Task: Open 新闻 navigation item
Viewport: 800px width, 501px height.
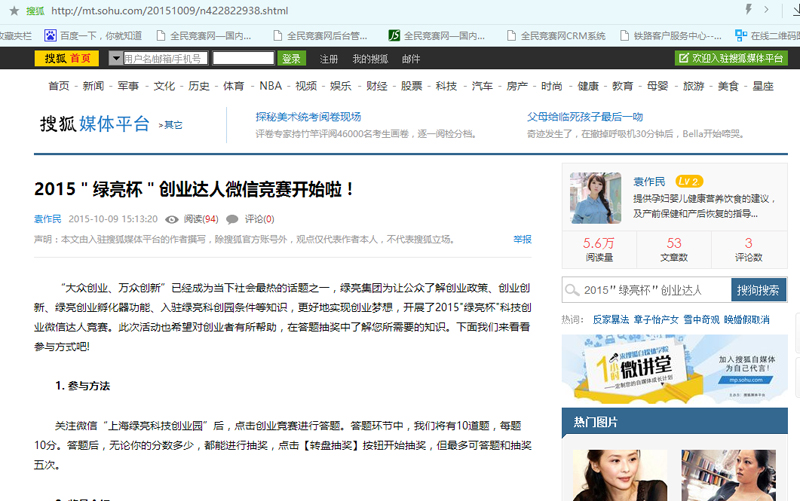Action: click(93, 86)
